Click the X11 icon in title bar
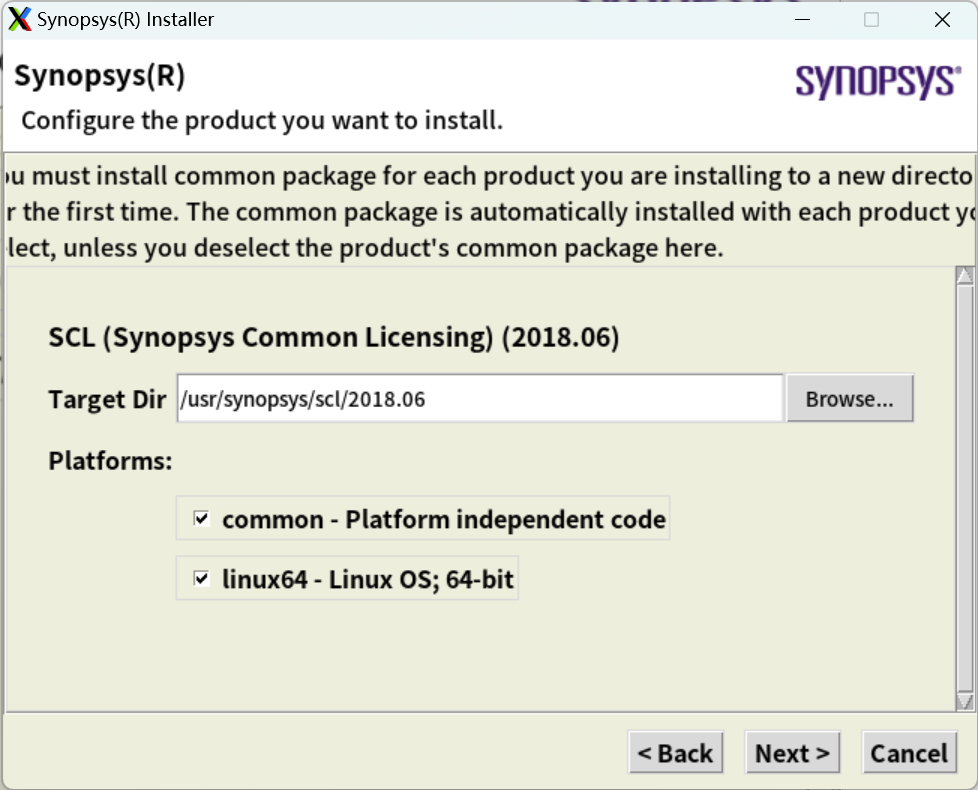The height and width of the screenshot is (790, 978). 19,19
